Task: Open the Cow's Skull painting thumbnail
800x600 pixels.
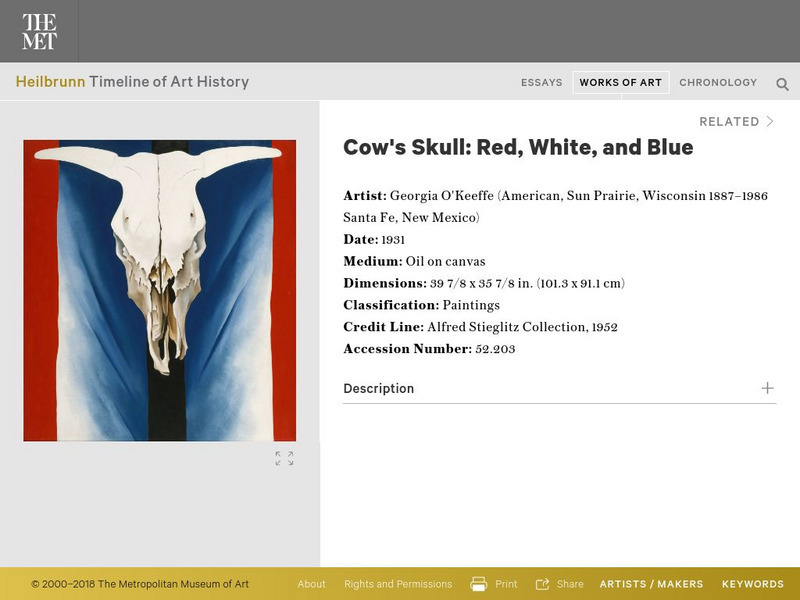Action: click(160, 290)
